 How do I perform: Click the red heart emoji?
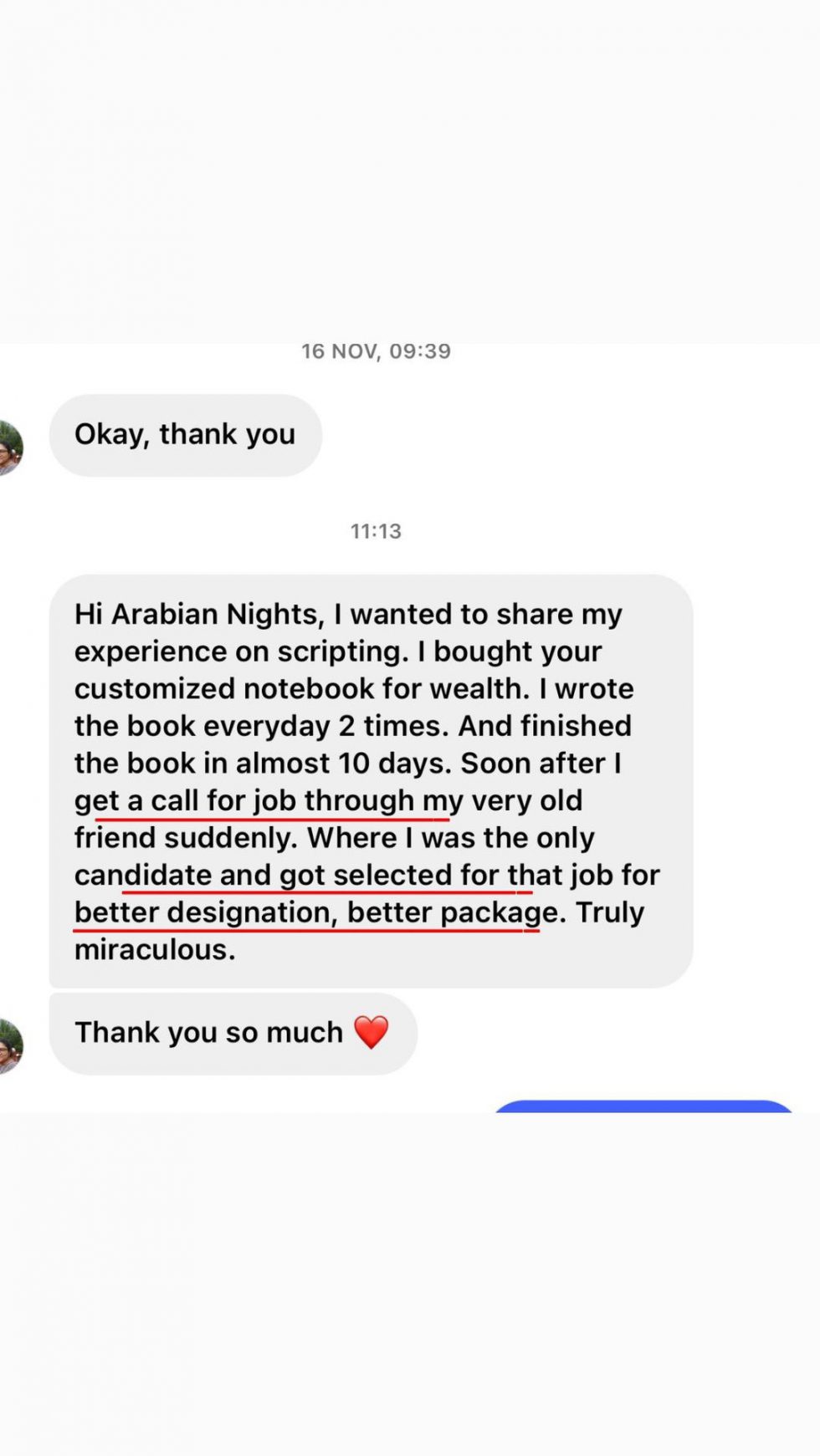pyautogui.click(x=372, y=1032)
